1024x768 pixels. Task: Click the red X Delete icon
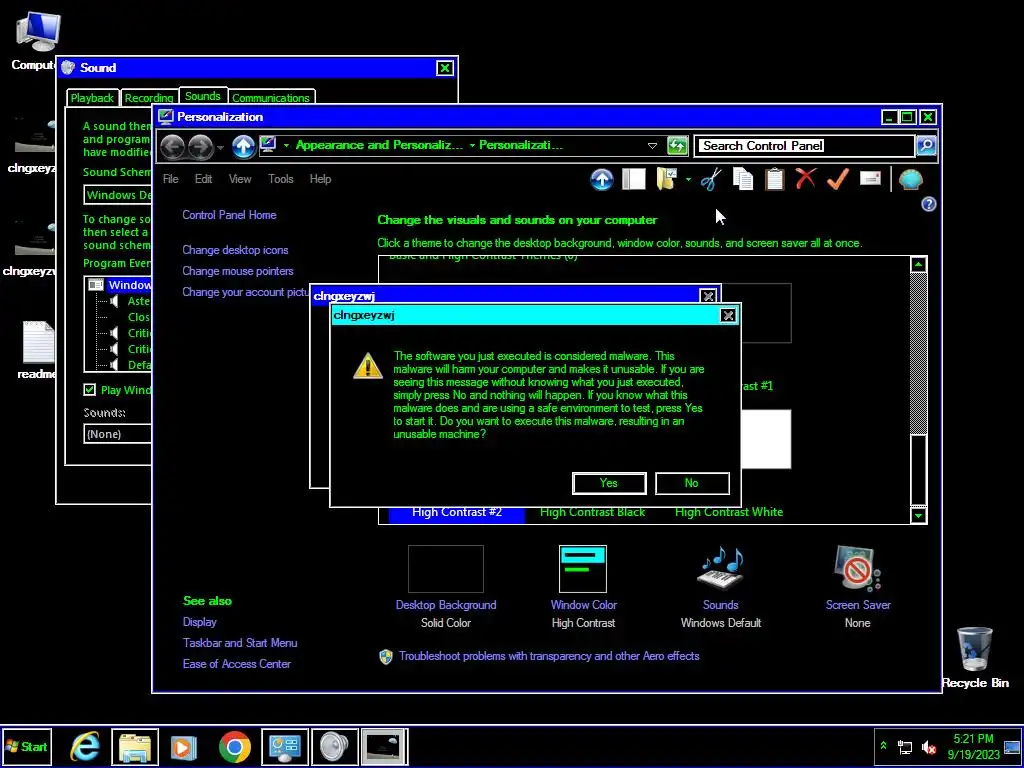coord(807,178)
